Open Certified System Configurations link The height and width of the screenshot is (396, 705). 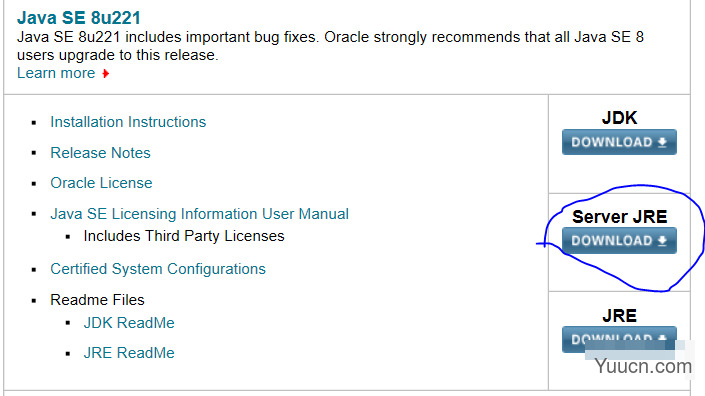158,269
